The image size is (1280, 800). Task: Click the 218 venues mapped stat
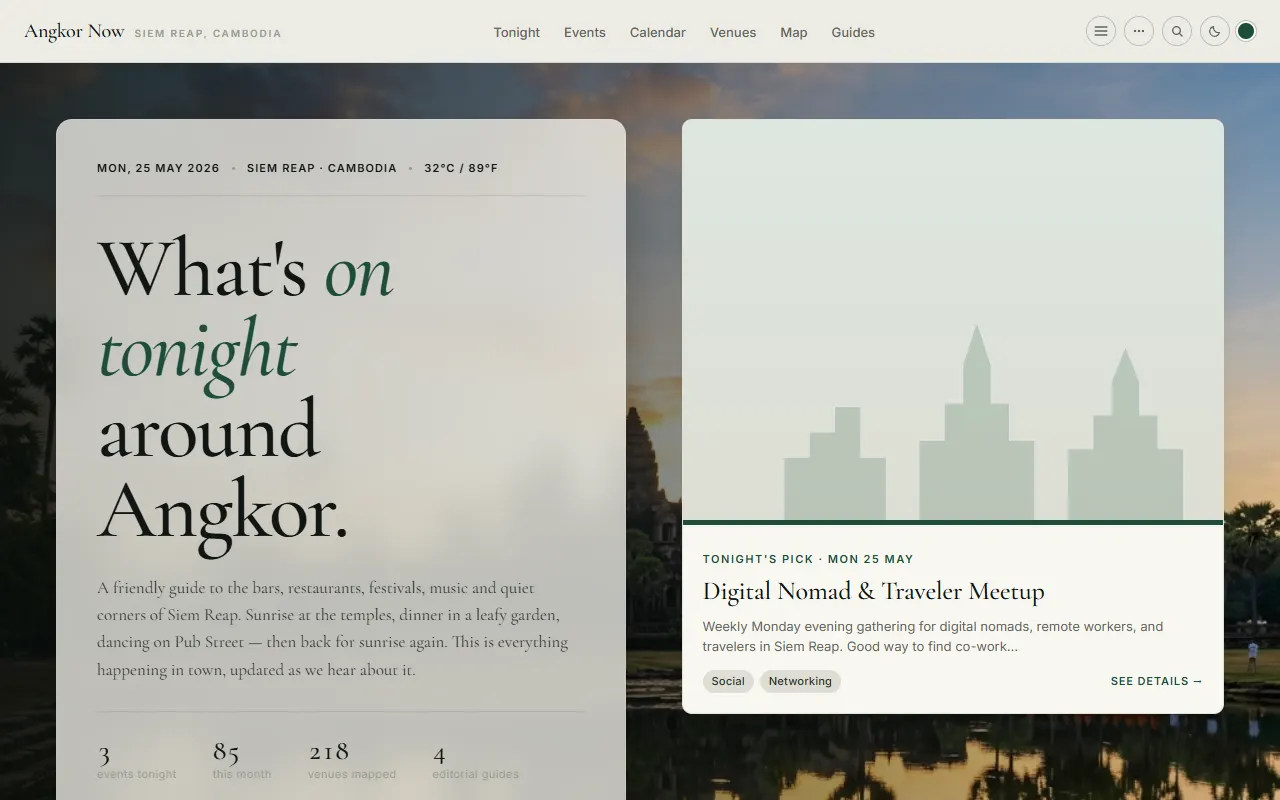[352, 762]
